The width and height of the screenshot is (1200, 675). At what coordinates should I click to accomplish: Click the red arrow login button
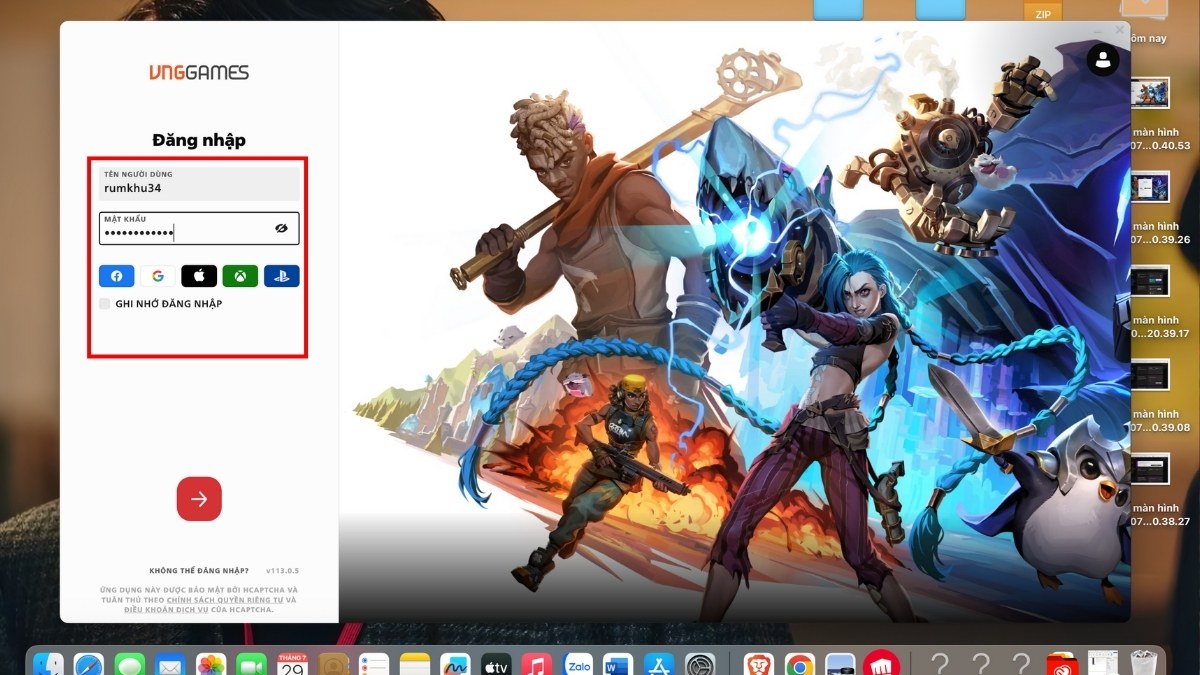tap(199, 499)
